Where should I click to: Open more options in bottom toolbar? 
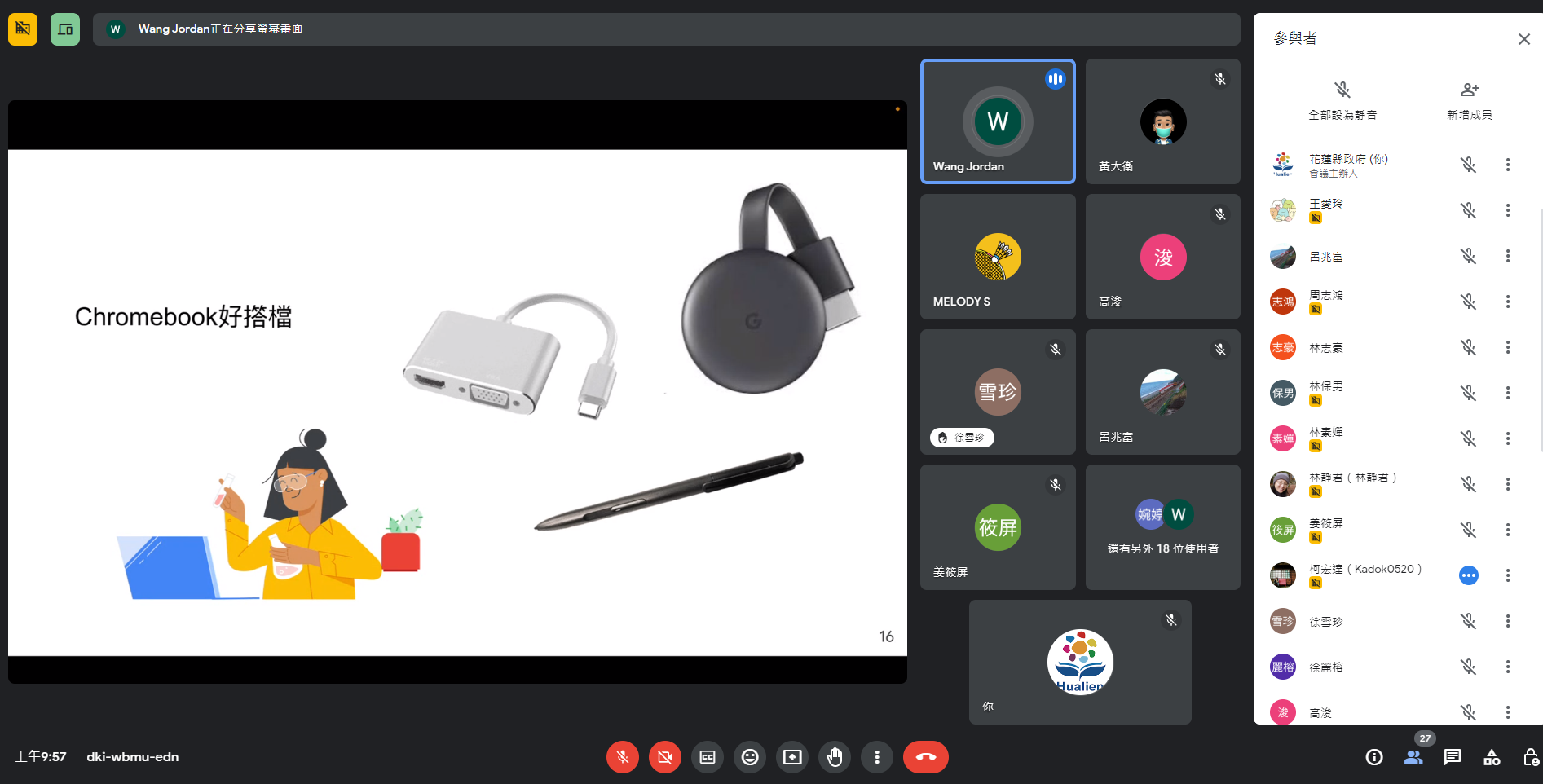pos(877,757)
